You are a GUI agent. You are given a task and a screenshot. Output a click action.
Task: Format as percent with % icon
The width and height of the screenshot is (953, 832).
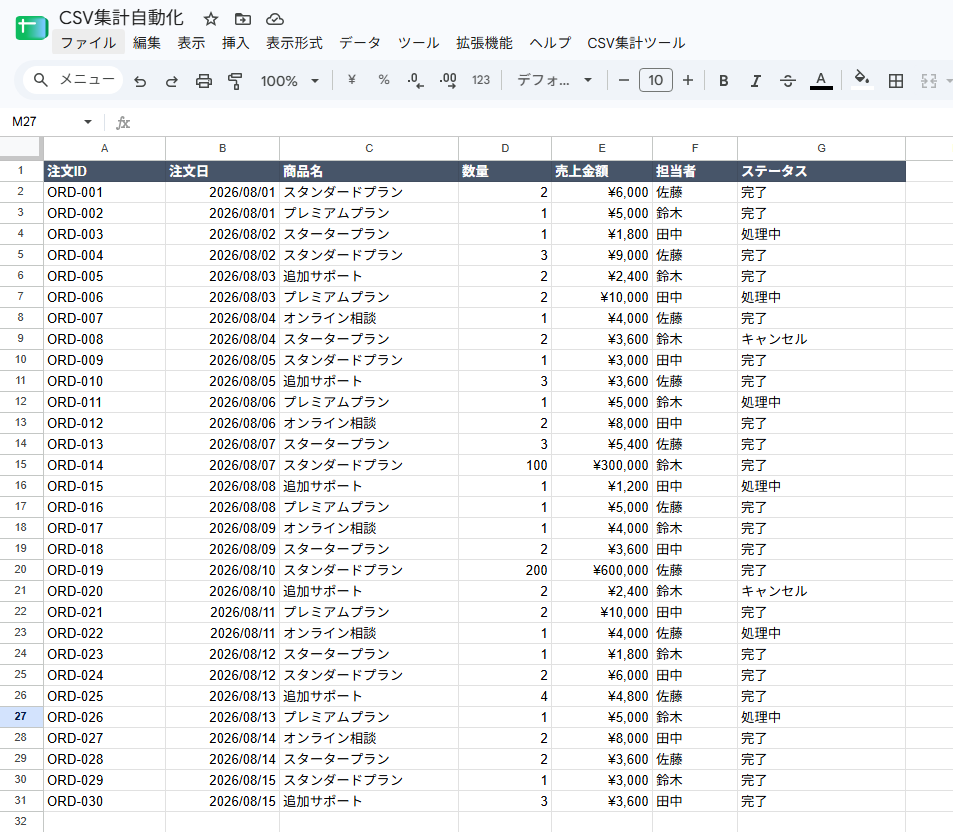384,80
